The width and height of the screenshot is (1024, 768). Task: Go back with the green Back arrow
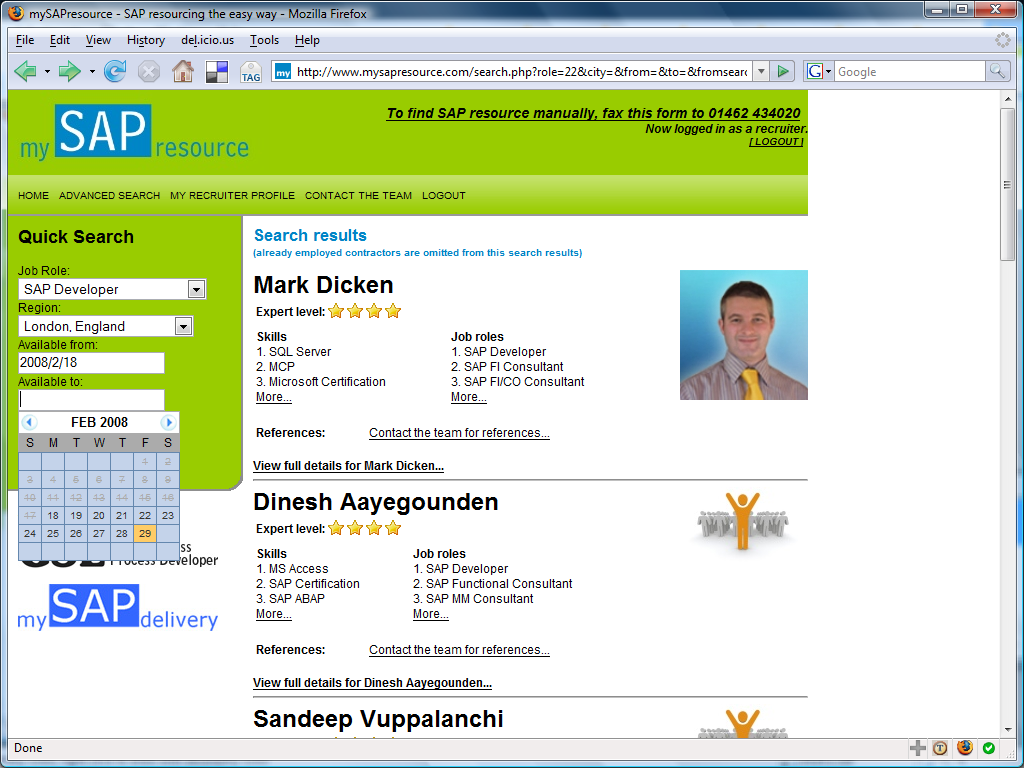25,71
